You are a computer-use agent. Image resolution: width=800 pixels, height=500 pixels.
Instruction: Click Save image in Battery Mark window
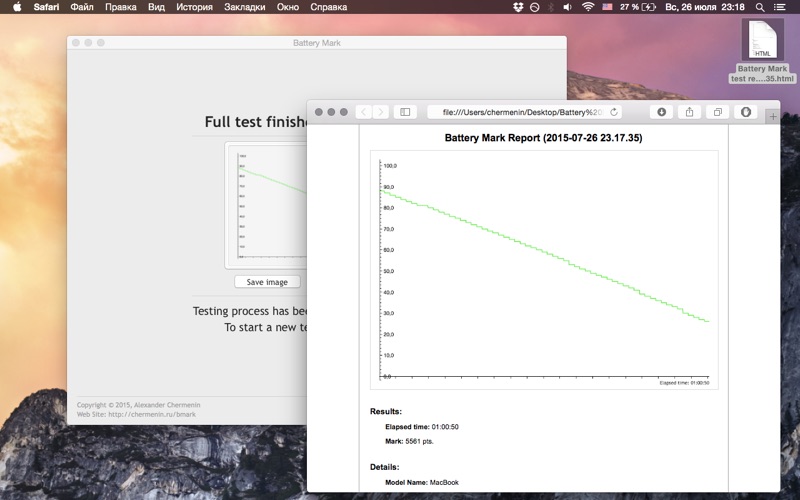[267, 282]
